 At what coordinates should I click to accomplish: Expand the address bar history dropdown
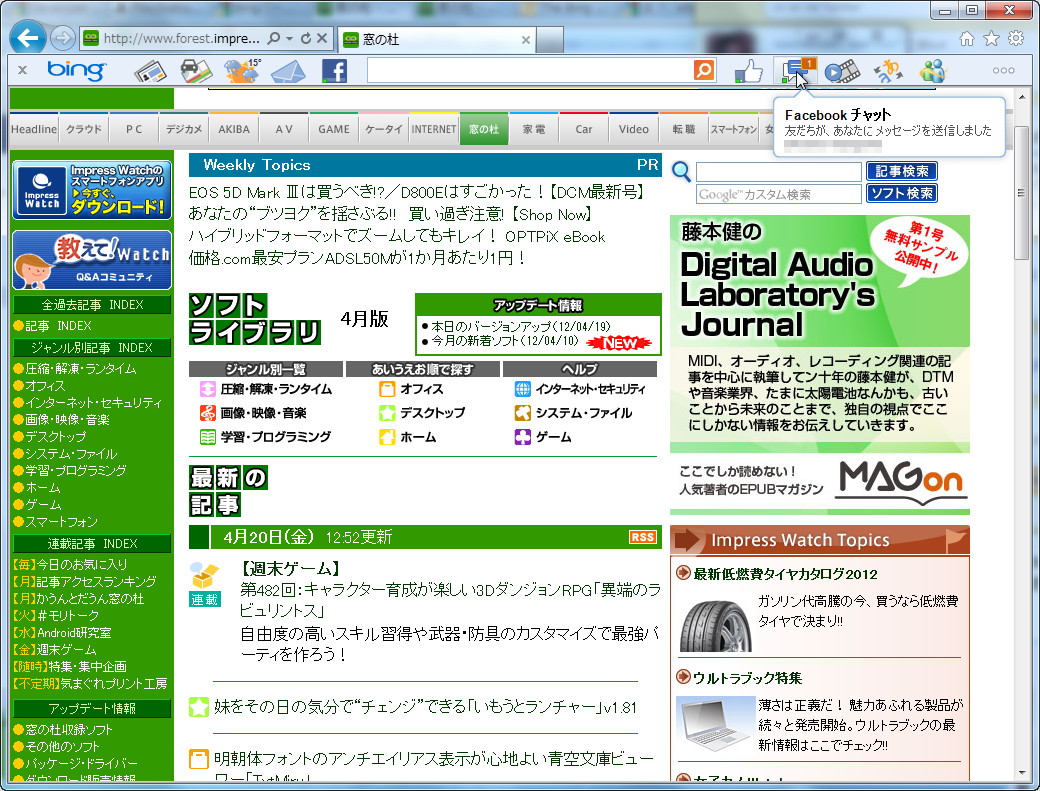coord(290,37)
